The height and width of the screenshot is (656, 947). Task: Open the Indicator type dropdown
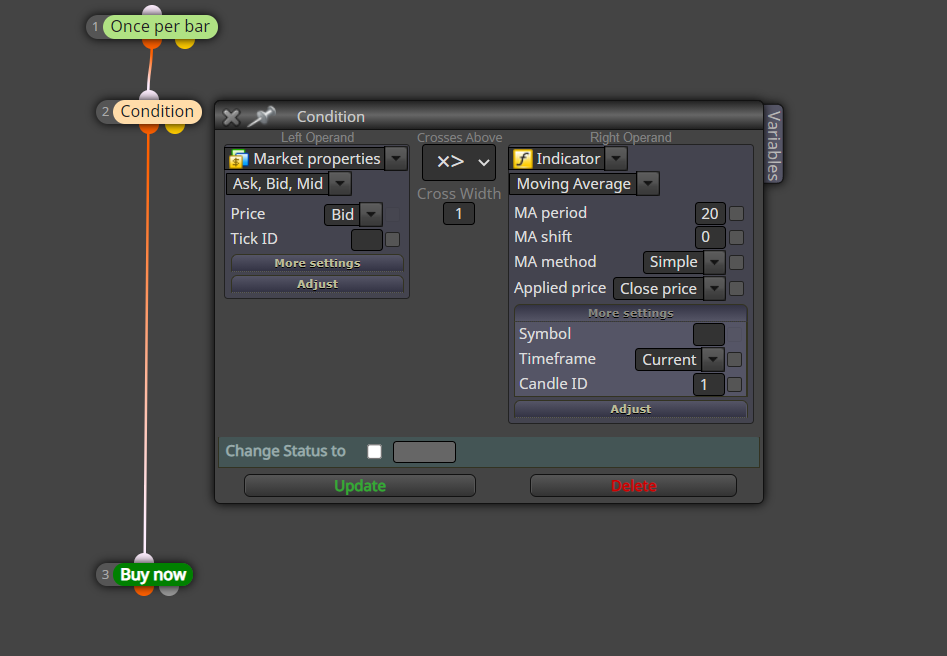tap(616, 159)
